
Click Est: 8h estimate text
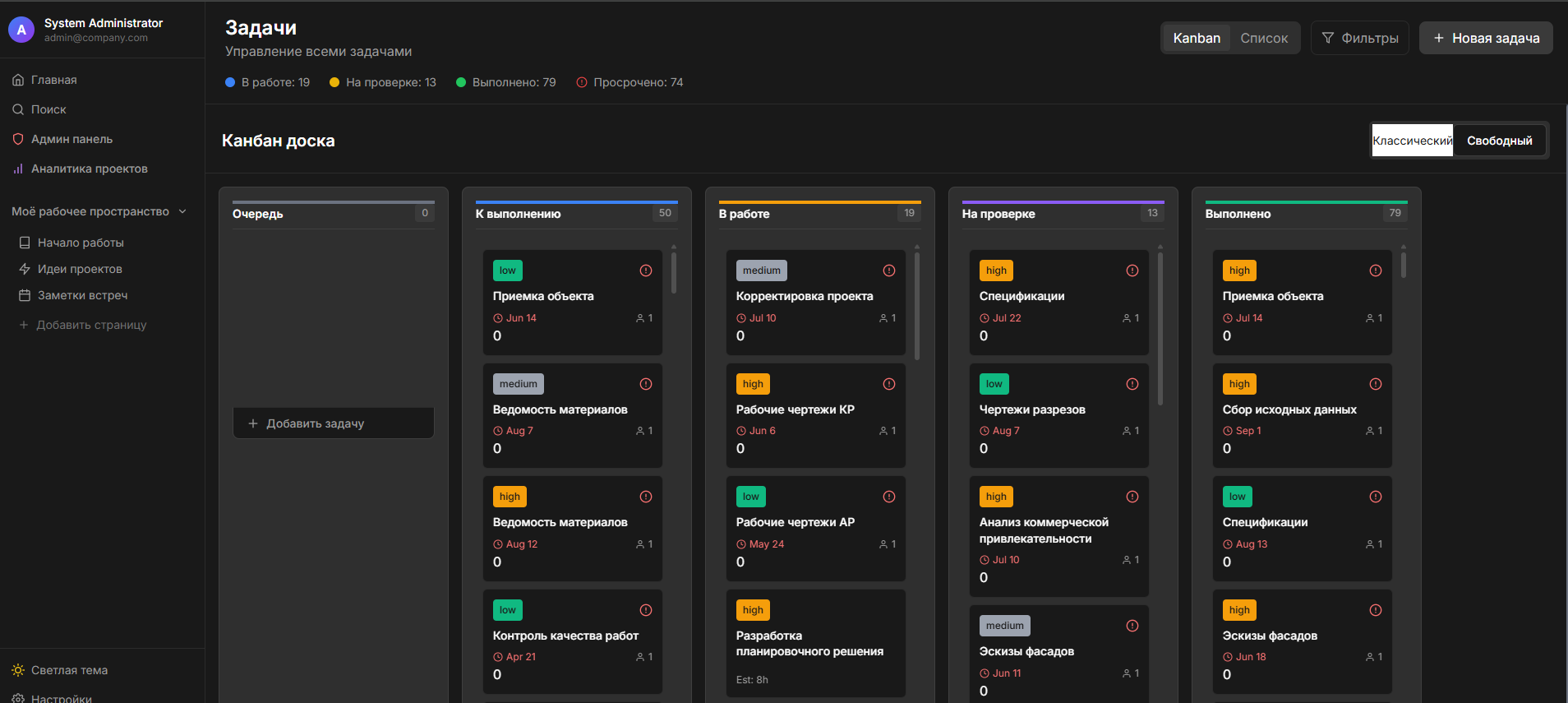(x=752, y=680)
